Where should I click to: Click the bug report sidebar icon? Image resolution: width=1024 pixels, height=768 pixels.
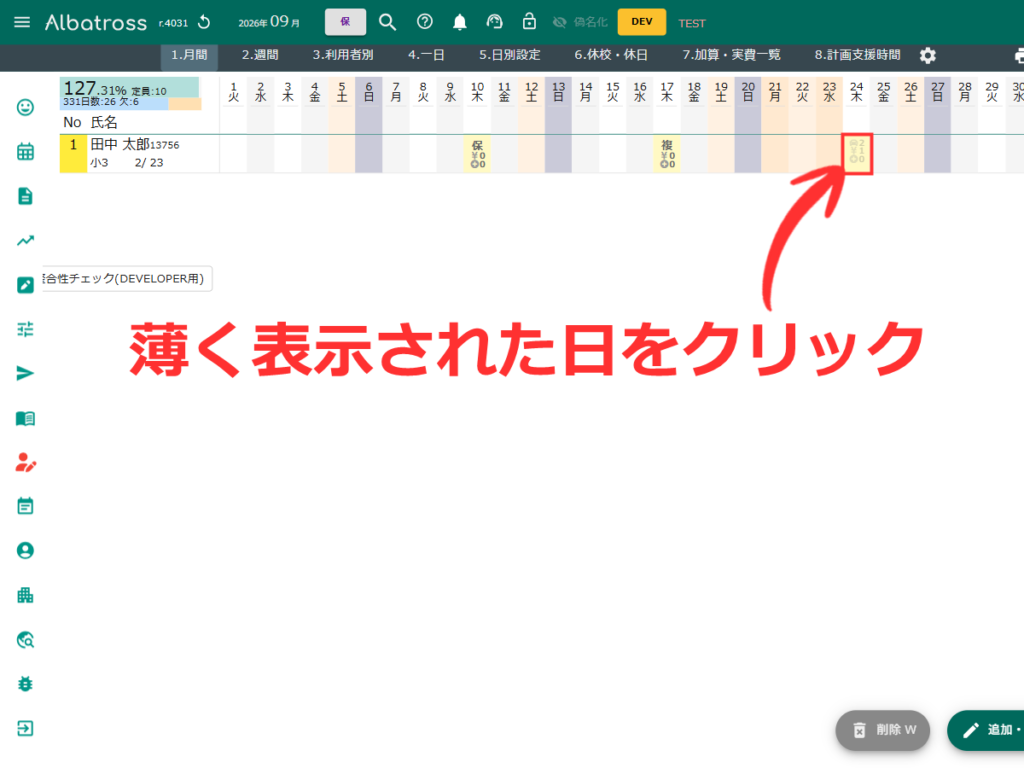tap(25, 684)
